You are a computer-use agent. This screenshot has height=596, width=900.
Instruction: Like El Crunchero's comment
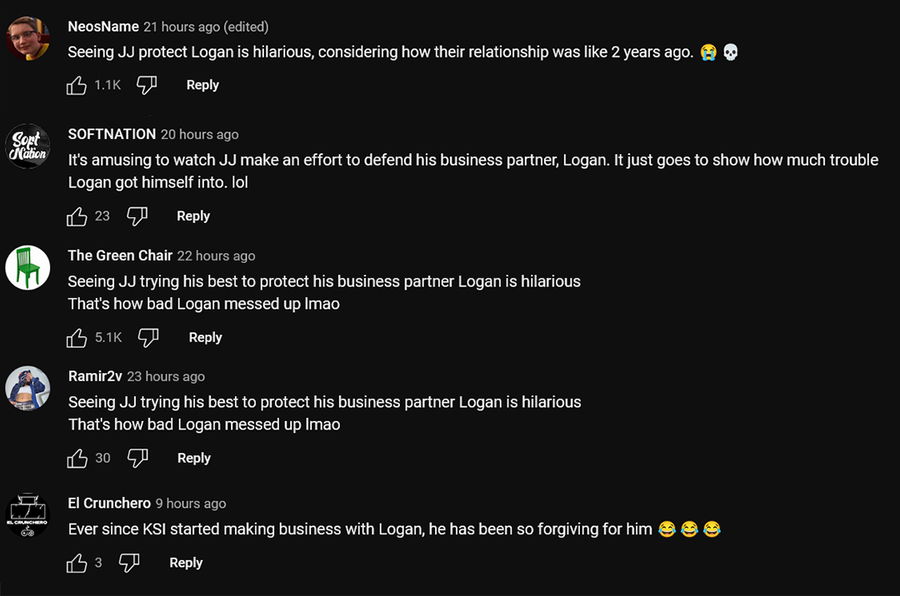point(77,564)
